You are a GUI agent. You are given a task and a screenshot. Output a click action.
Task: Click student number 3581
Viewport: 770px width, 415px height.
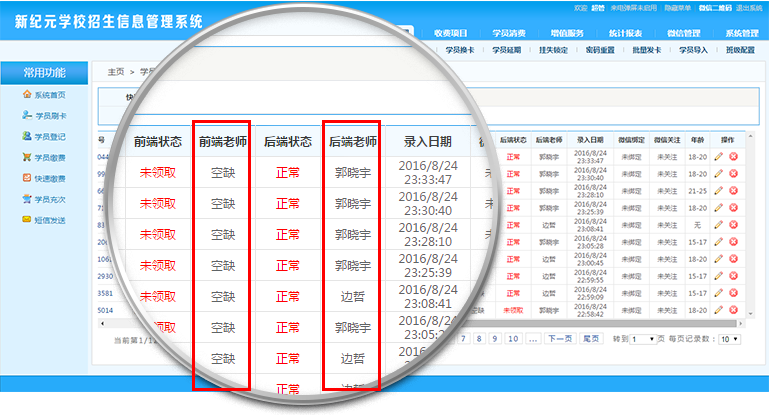[105, 293]
